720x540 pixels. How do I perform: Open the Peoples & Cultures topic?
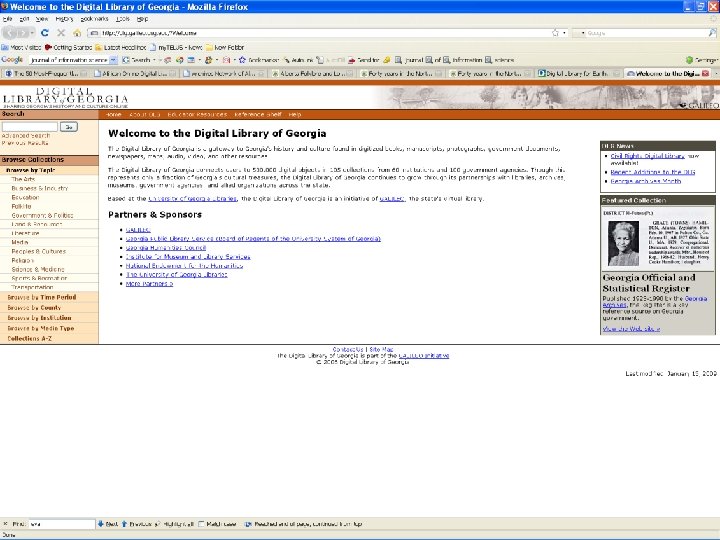click(x=39, y=252)
